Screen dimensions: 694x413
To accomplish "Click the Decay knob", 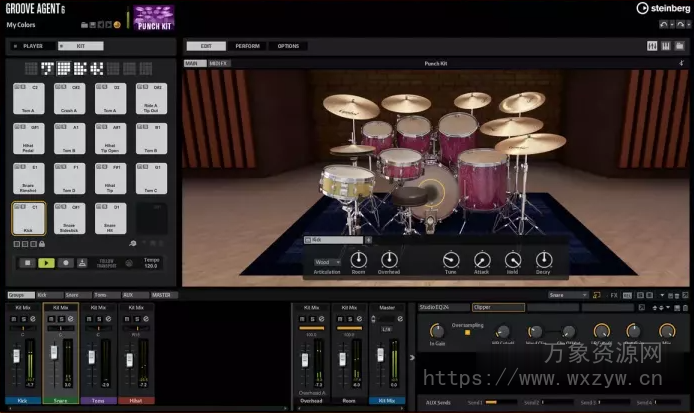I will coord(544,260).
